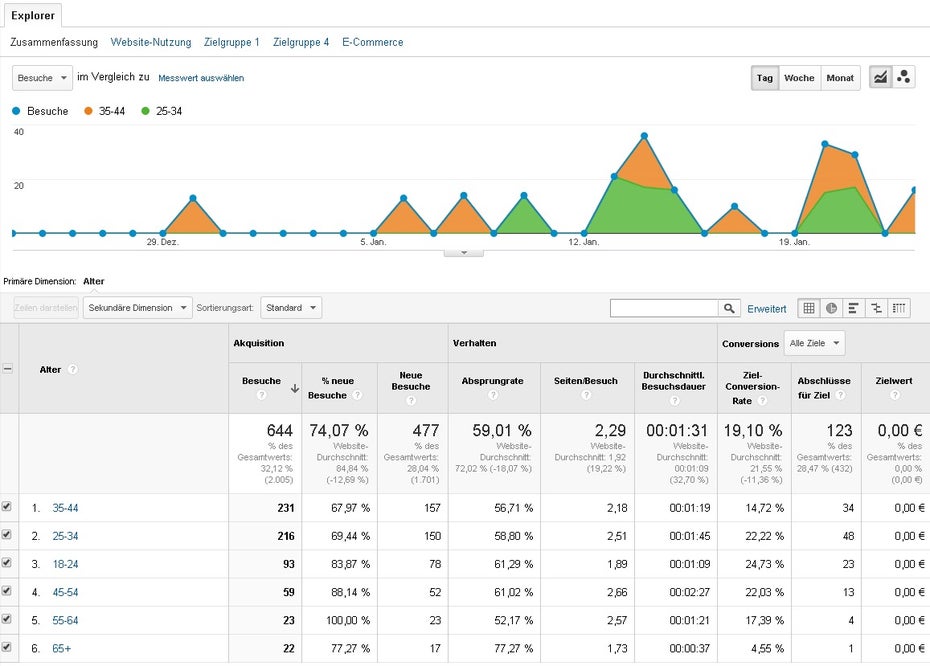Image resolution: width=930 pixels, height=666 pixels.
Task: Open the Sekundäre Dimension dropdown
Action: point(138,308)
